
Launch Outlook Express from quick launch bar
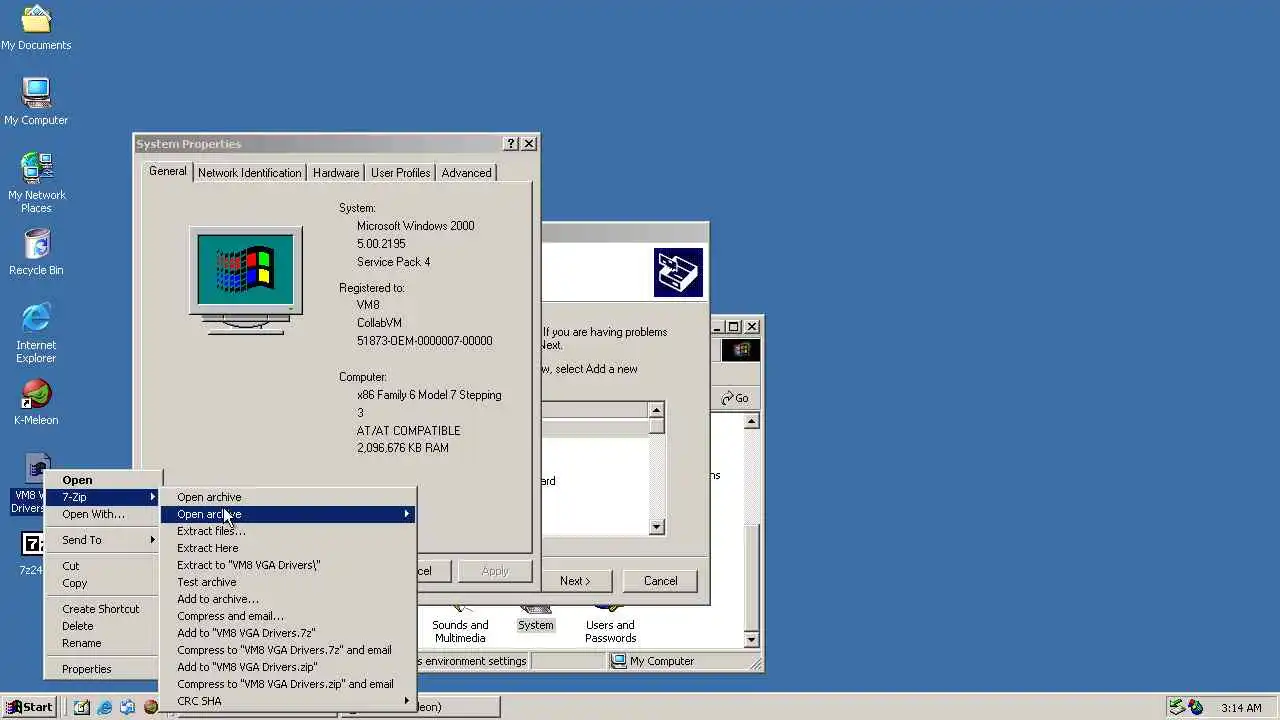[128, 707]
